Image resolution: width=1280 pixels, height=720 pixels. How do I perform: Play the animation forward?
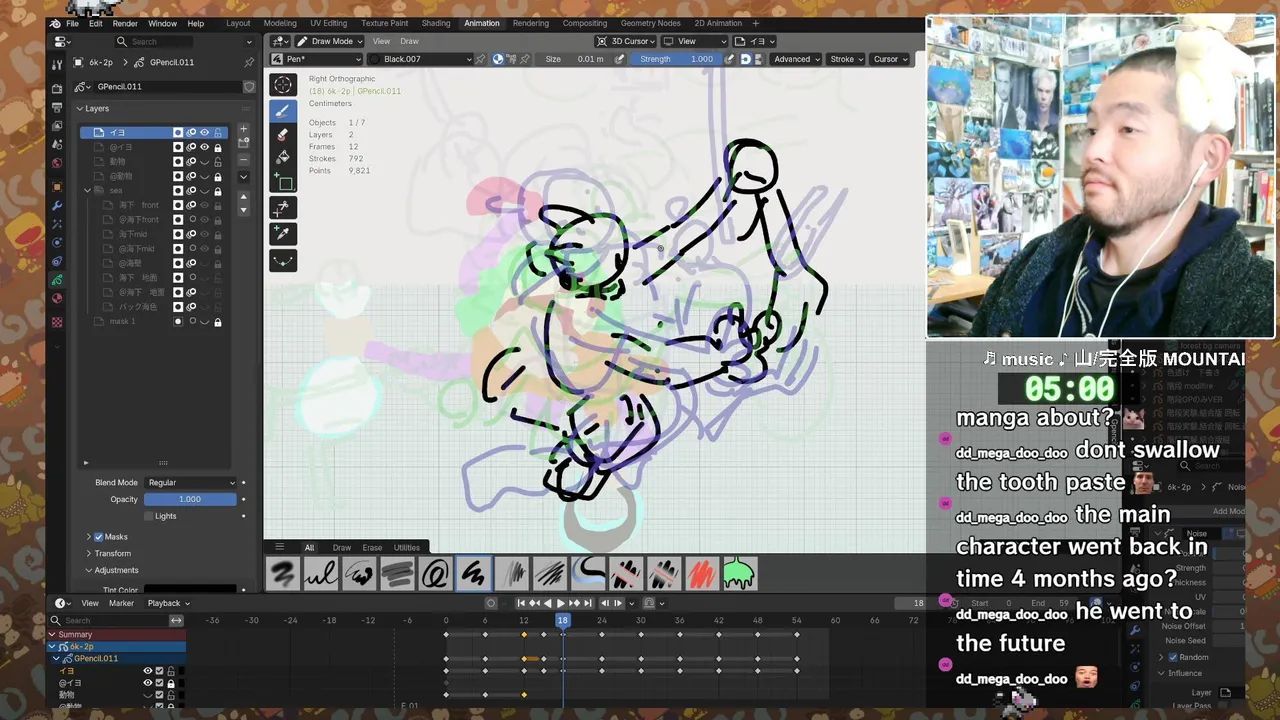[x=560, y=603]
